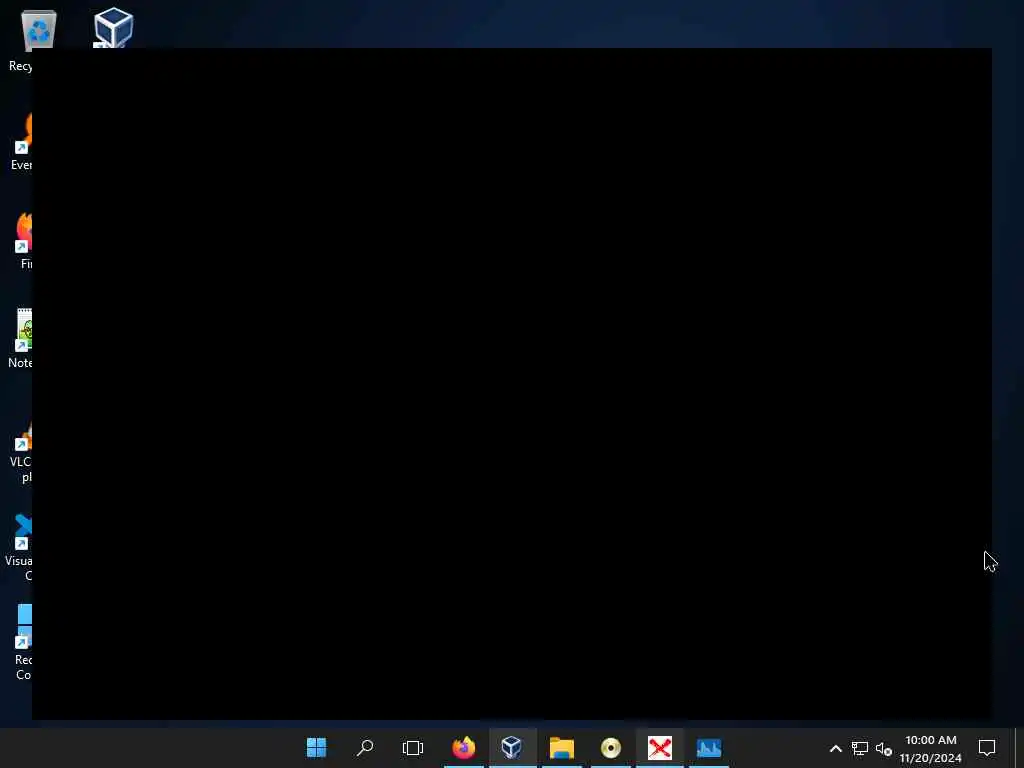
Task: Open taskbar Search magnifier
Action: (364, 747)
